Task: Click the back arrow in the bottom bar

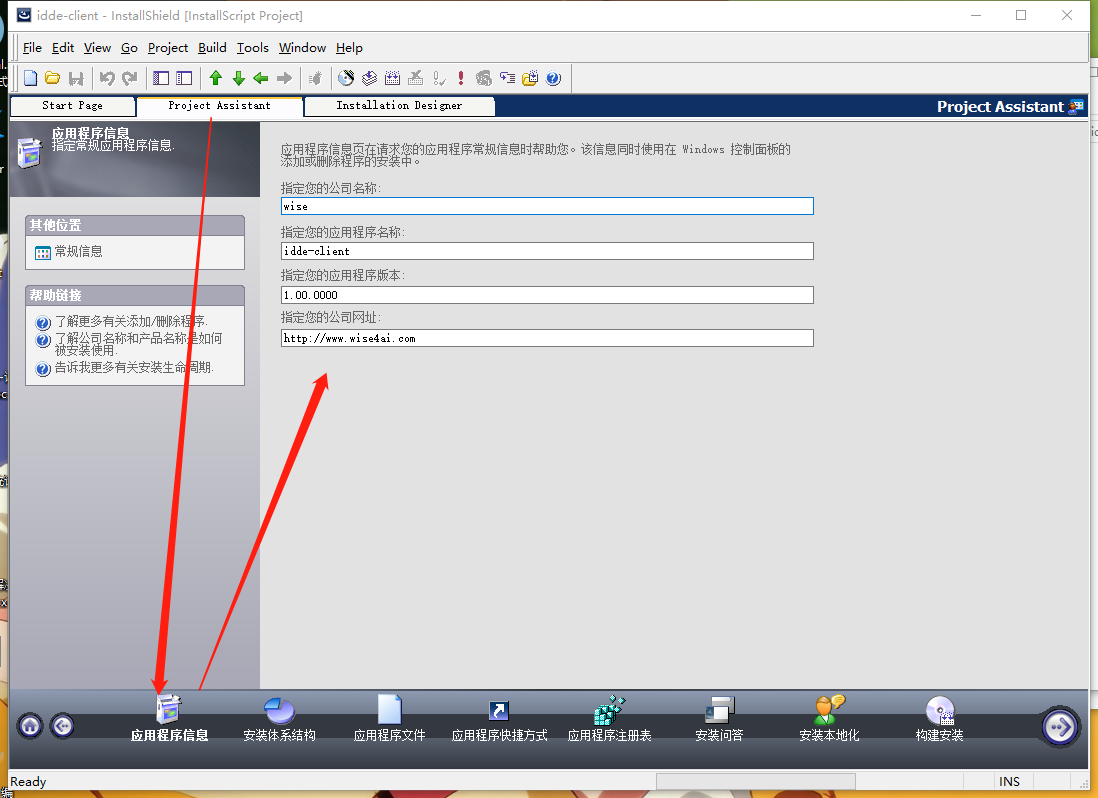Action: tap(62, 727)
